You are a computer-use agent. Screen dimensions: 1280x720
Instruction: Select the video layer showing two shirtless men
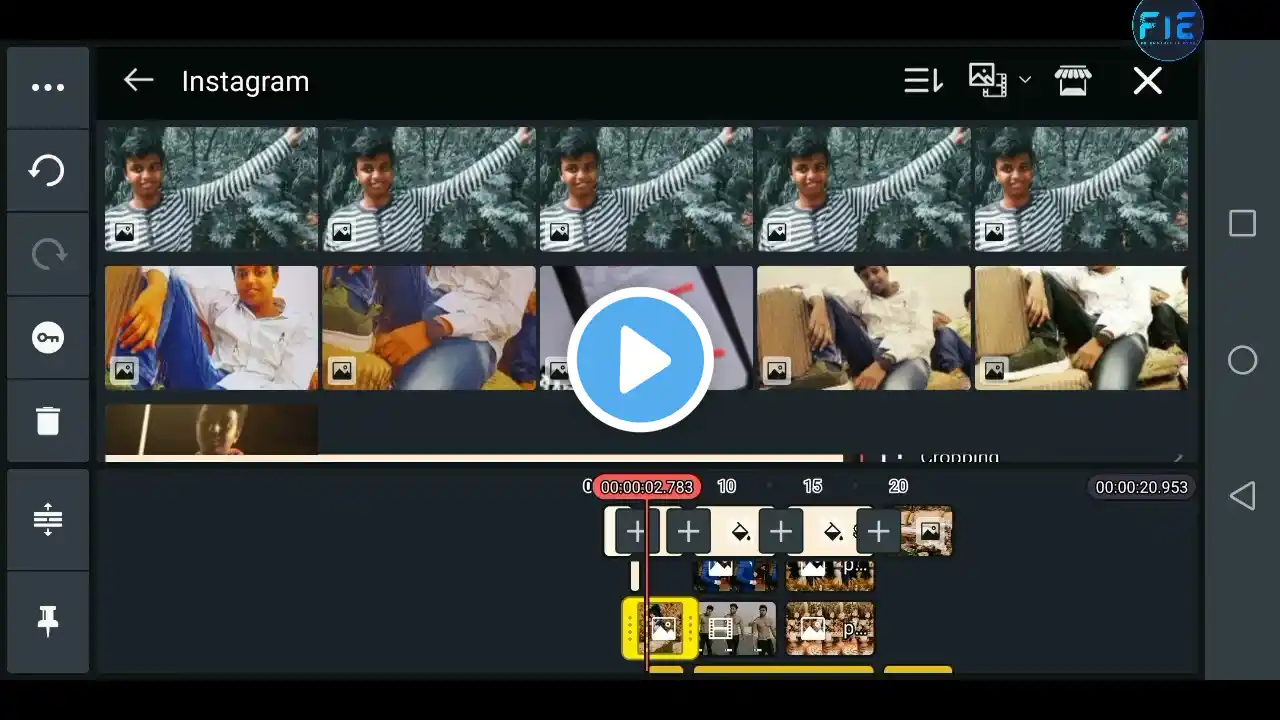(x=737, y=628)
